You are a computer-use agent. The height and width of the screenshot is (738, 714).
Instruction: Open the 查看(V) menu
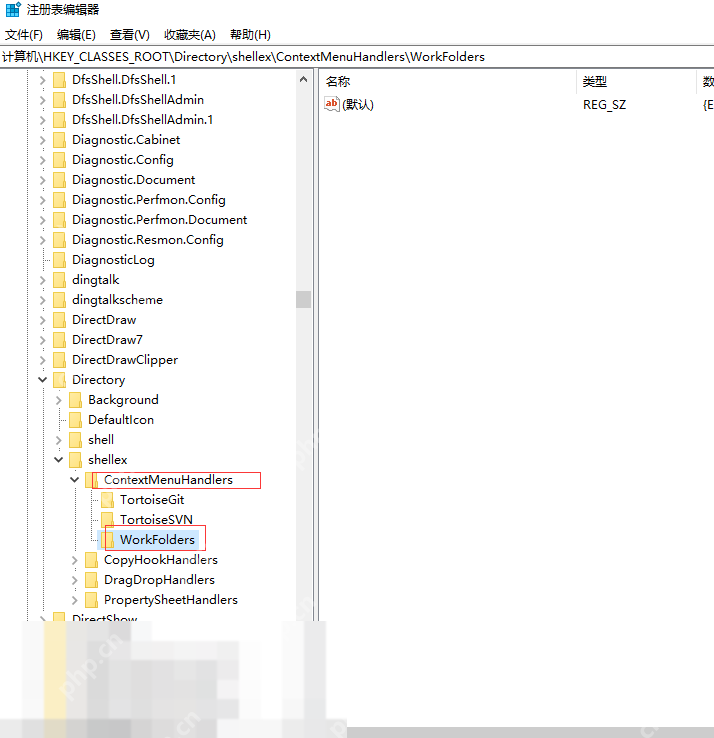[x=129, y=35]
